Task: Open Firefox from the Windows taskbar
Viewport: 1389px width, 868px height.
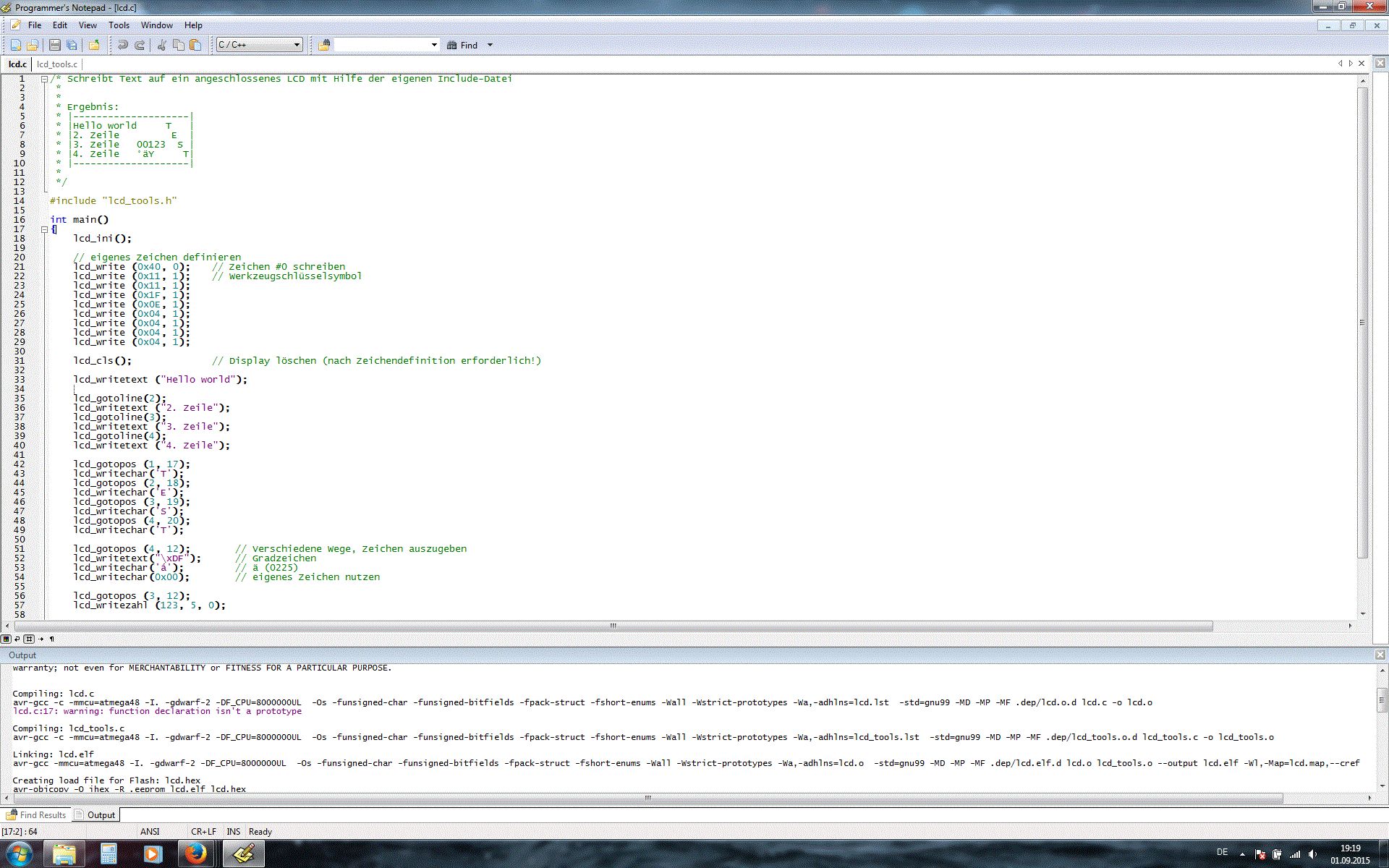Action: tap(195, 854)
